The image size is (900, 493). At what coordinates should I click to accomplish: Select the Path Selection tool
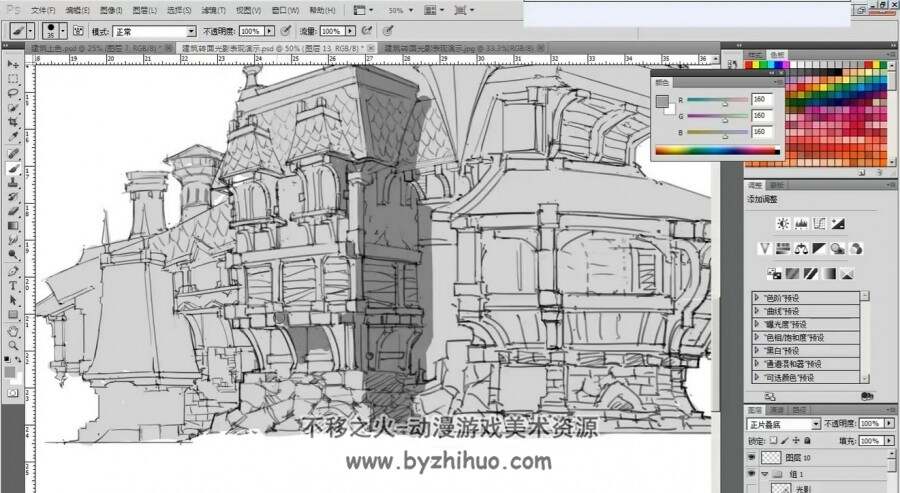[x=13, y=300]
